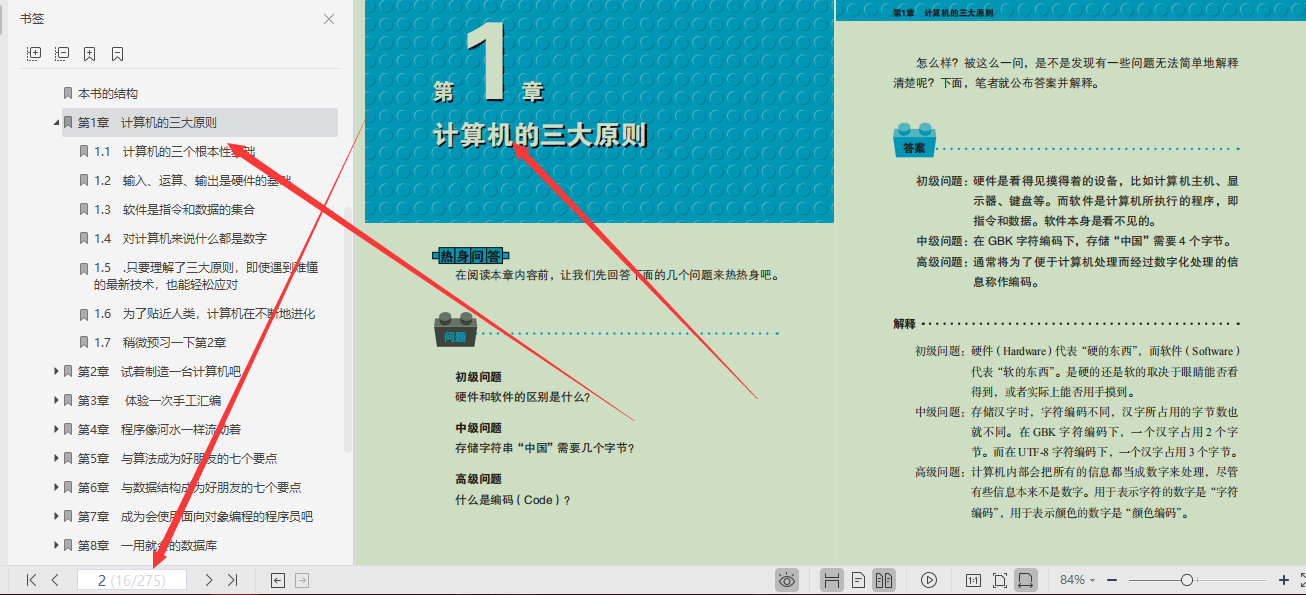Image resolution: width=1306 pixels, height=595 pixels.
Task: Click the fit-to-page icon
Action: click(x=1000, y=579)
